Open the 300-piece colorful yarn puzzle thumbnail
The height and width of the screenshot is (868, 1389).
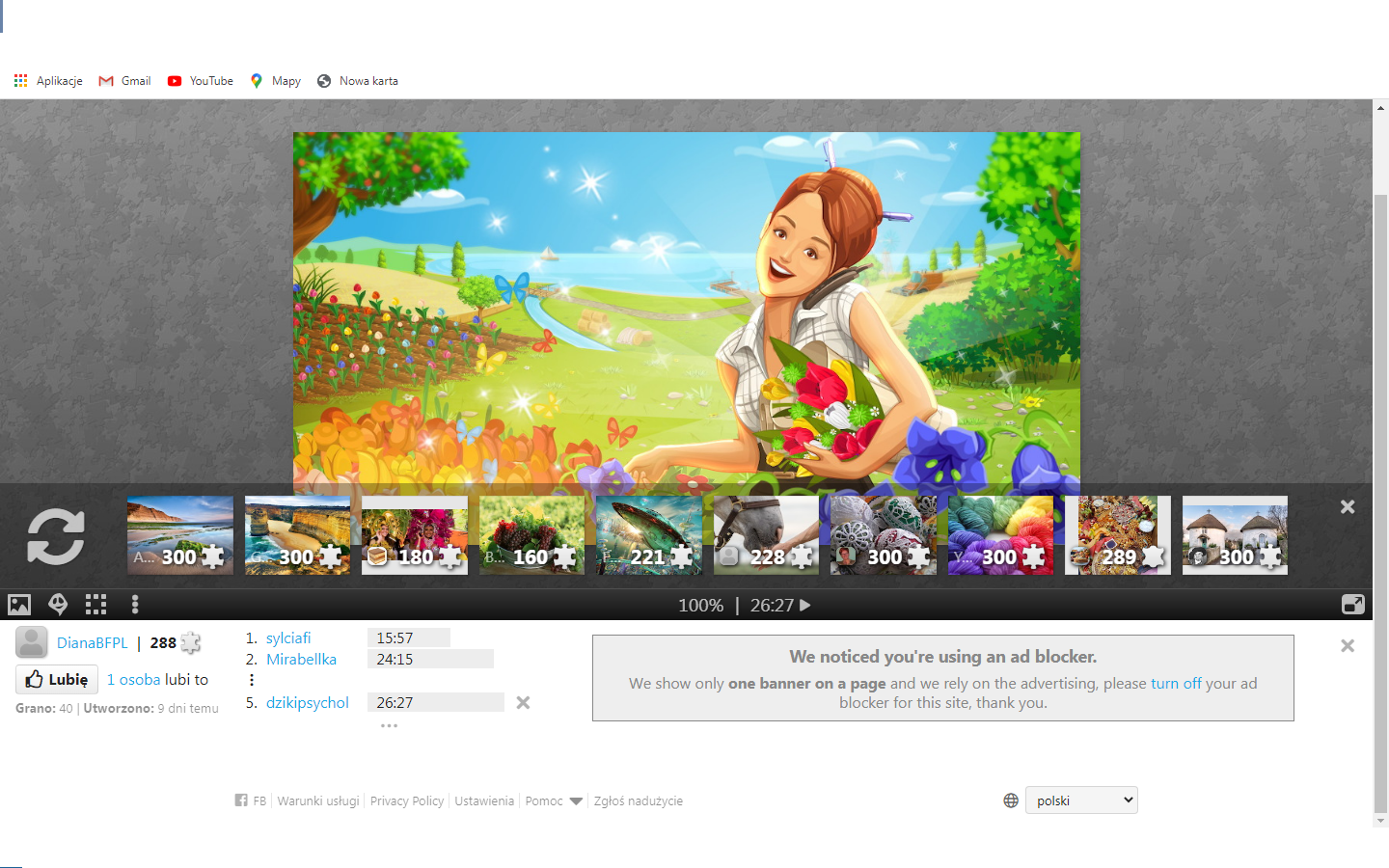1000,535
